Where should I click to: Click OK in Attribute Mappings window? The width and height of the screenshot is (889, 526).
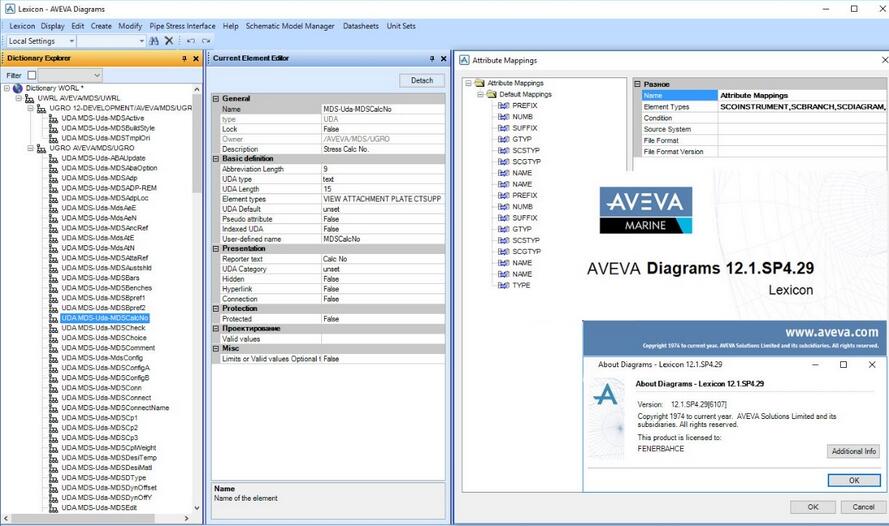point(812,507)
